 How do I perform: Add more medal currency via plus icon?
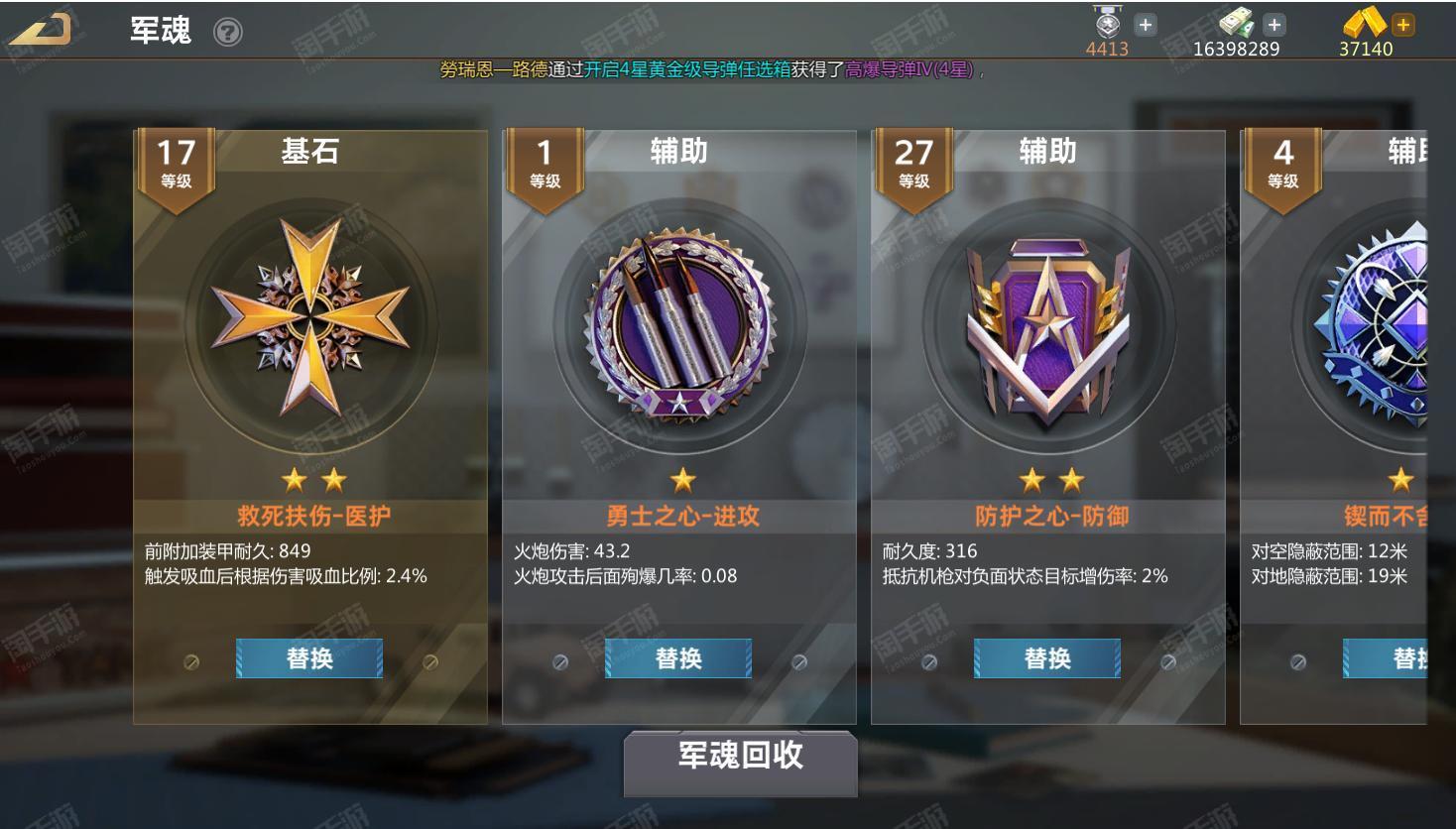tap(1146, 25)
